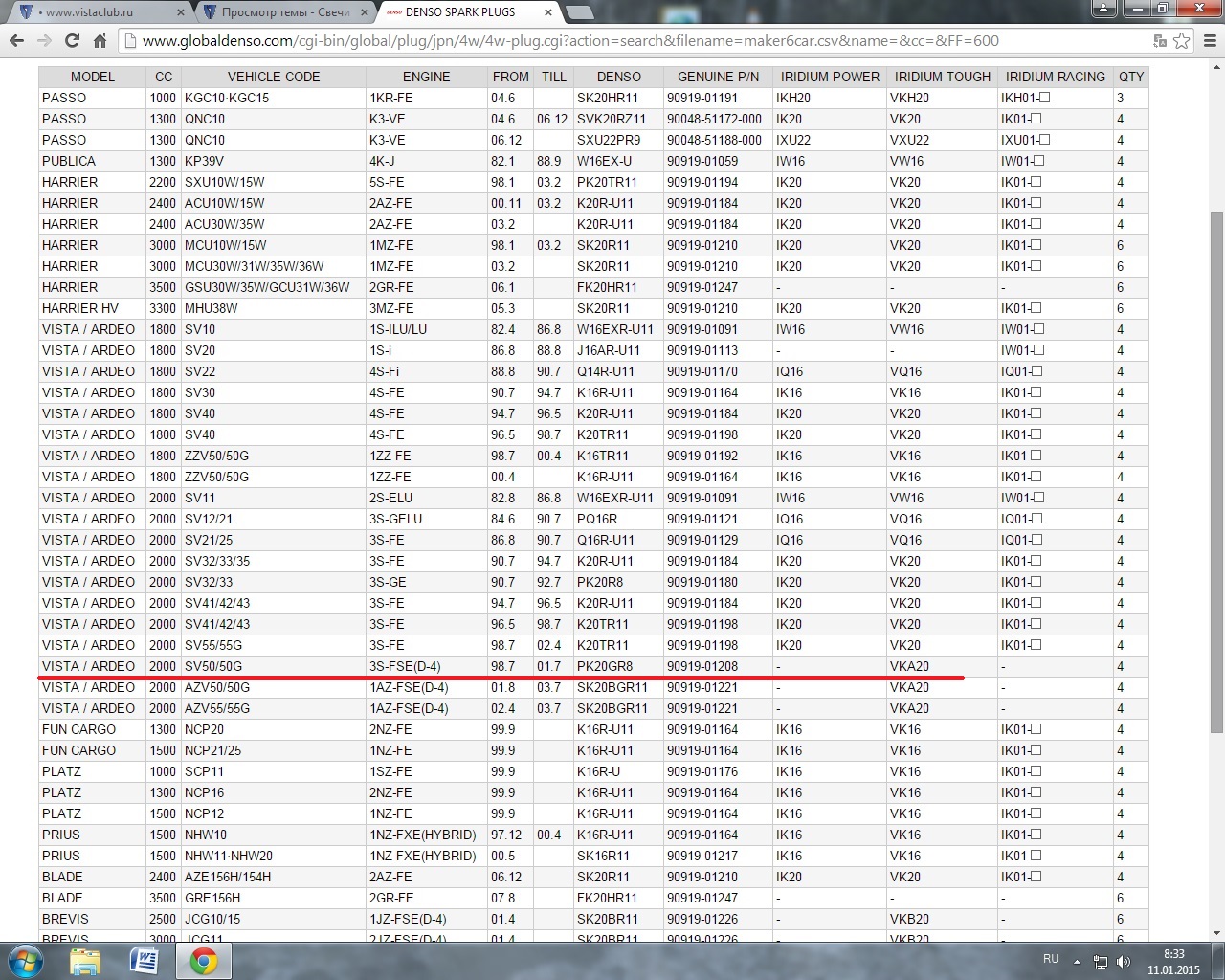Open a new browser tab
The image size is (1225, 980).
coord(578,12)
